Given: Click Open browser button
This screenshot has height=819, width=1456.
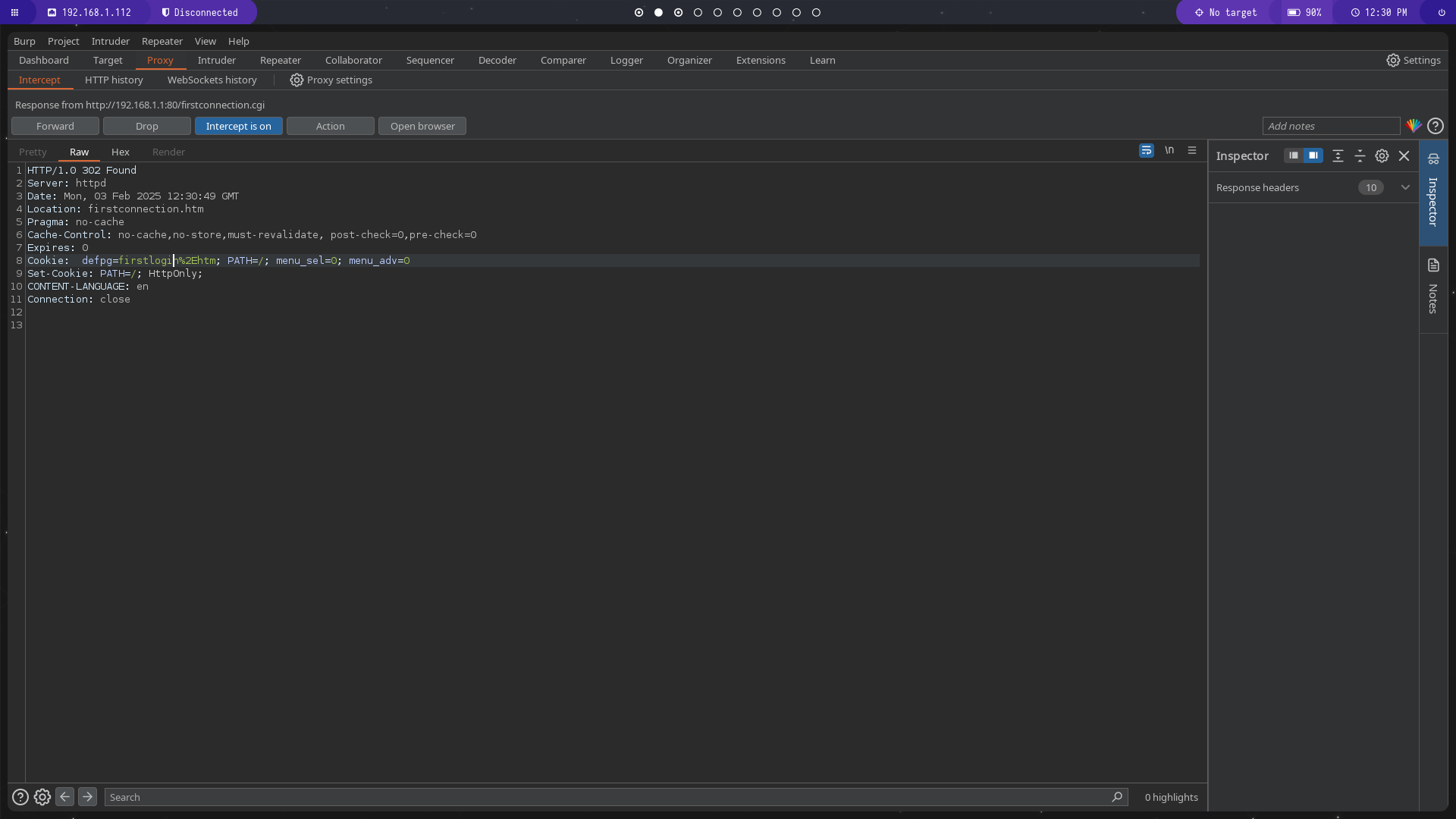Looking at the screenshot, I should point(422,126).
